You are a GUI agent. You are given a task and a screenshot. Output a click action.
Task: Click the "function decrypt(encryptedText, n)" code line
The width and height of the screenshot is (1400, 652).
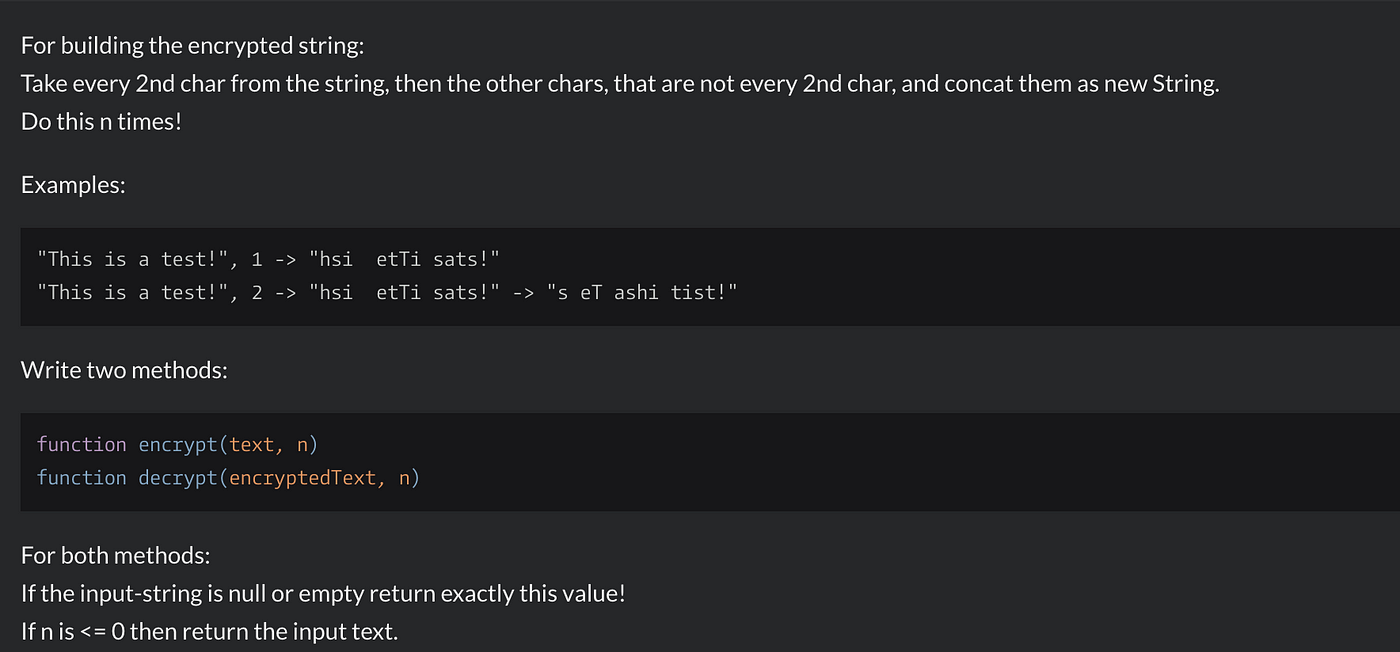pos(228,477)
